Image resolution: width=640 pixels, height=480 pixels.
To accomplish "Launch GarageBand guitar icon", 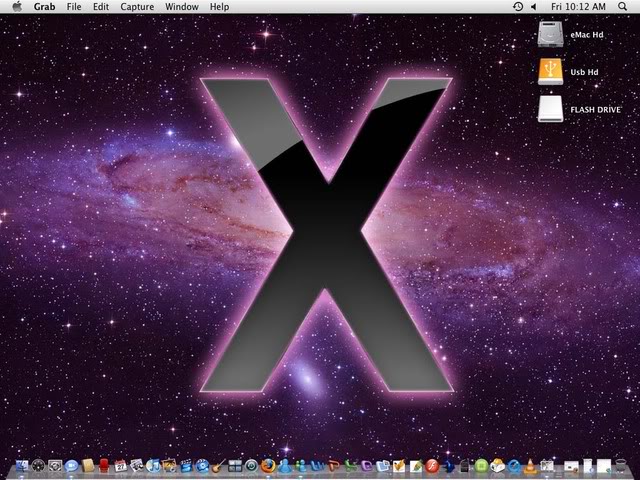I will (x=219, y=466).
